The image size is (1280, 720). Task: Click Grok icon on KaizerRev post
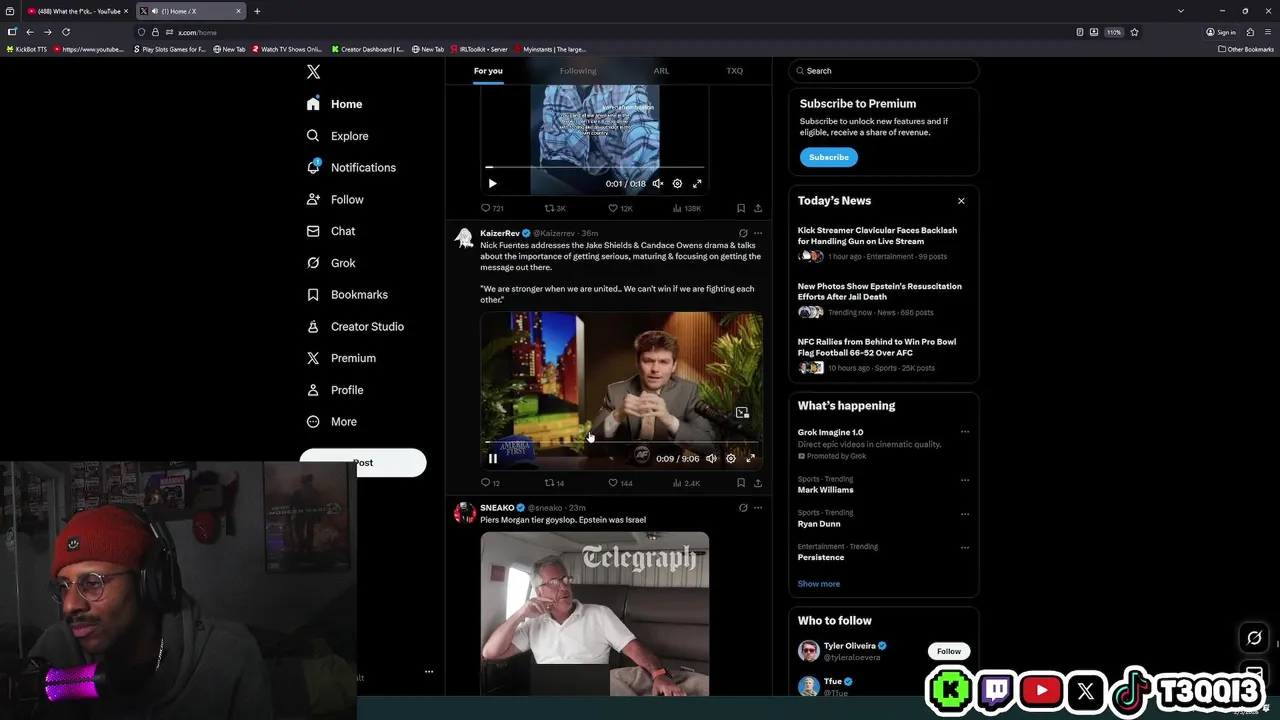coord(742,233)
